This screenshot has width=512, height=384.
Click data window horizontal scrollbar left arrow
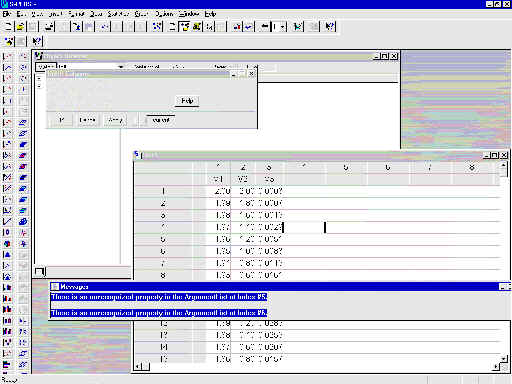pyautogui.click(x=138, y=367)
